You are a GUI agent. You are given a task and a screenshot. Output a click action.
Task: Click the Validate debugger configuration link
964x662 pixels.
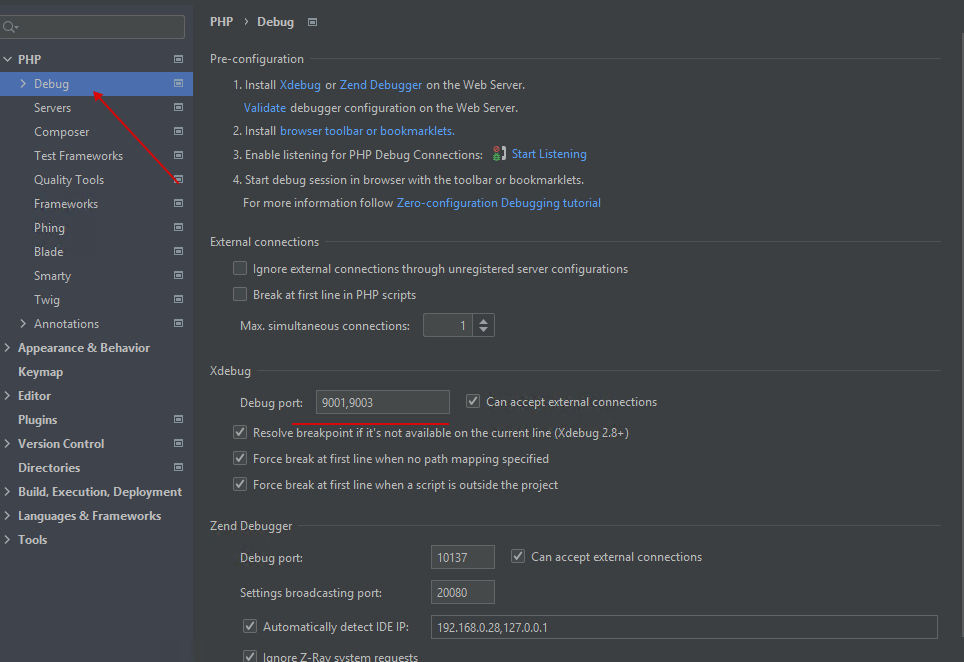coord(265,108)
